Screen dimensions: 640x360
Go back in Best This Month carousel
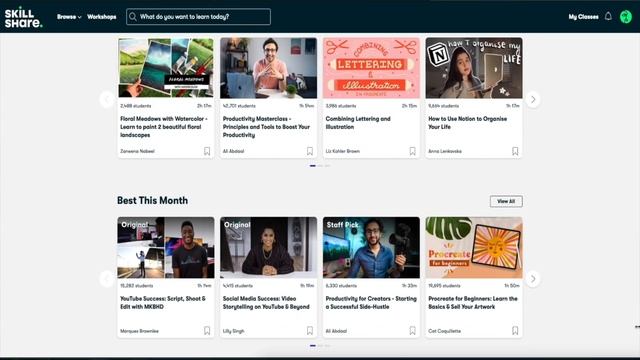pos(107,279)
